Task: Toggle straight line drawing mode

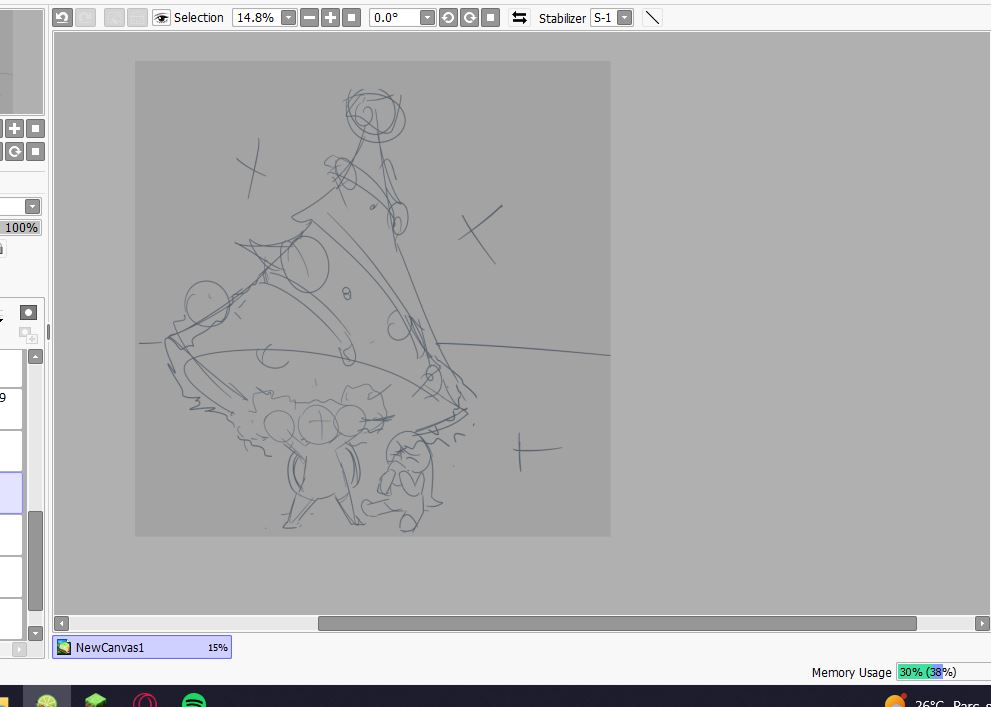Action: pos(652,18)
